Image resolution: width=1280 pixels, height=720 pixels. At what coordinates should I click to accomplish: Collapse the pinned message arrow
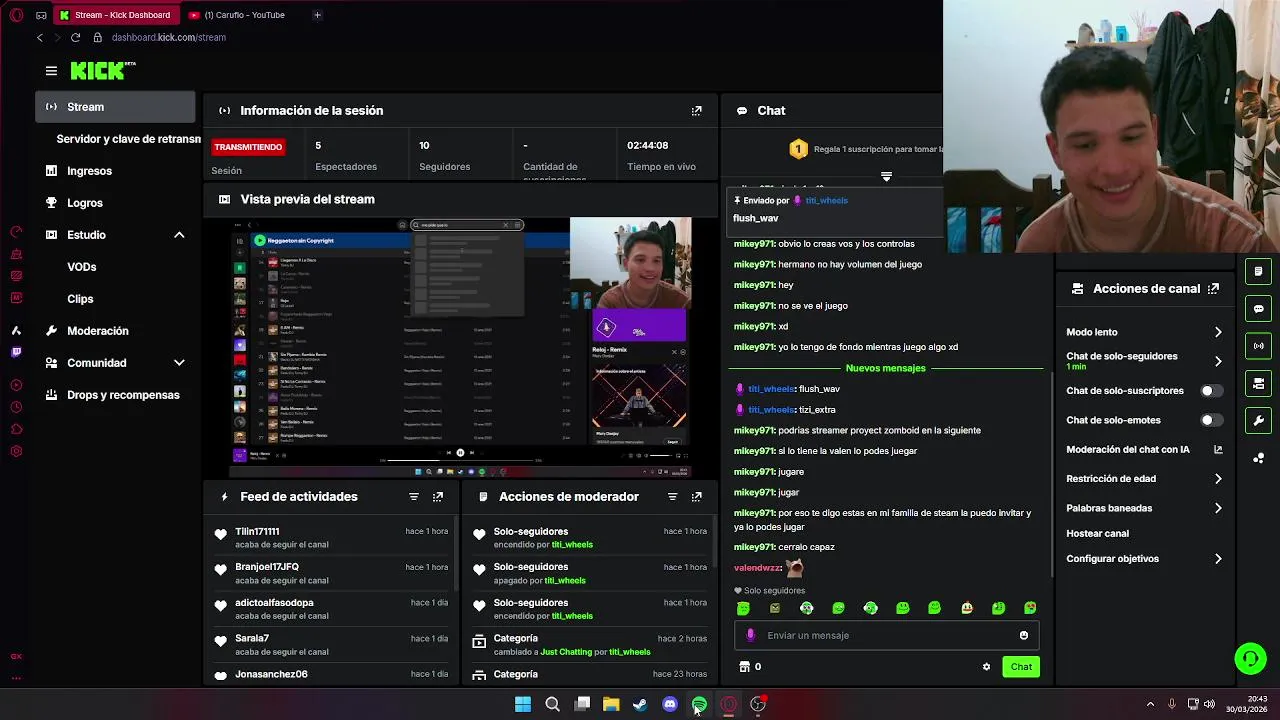886,176
